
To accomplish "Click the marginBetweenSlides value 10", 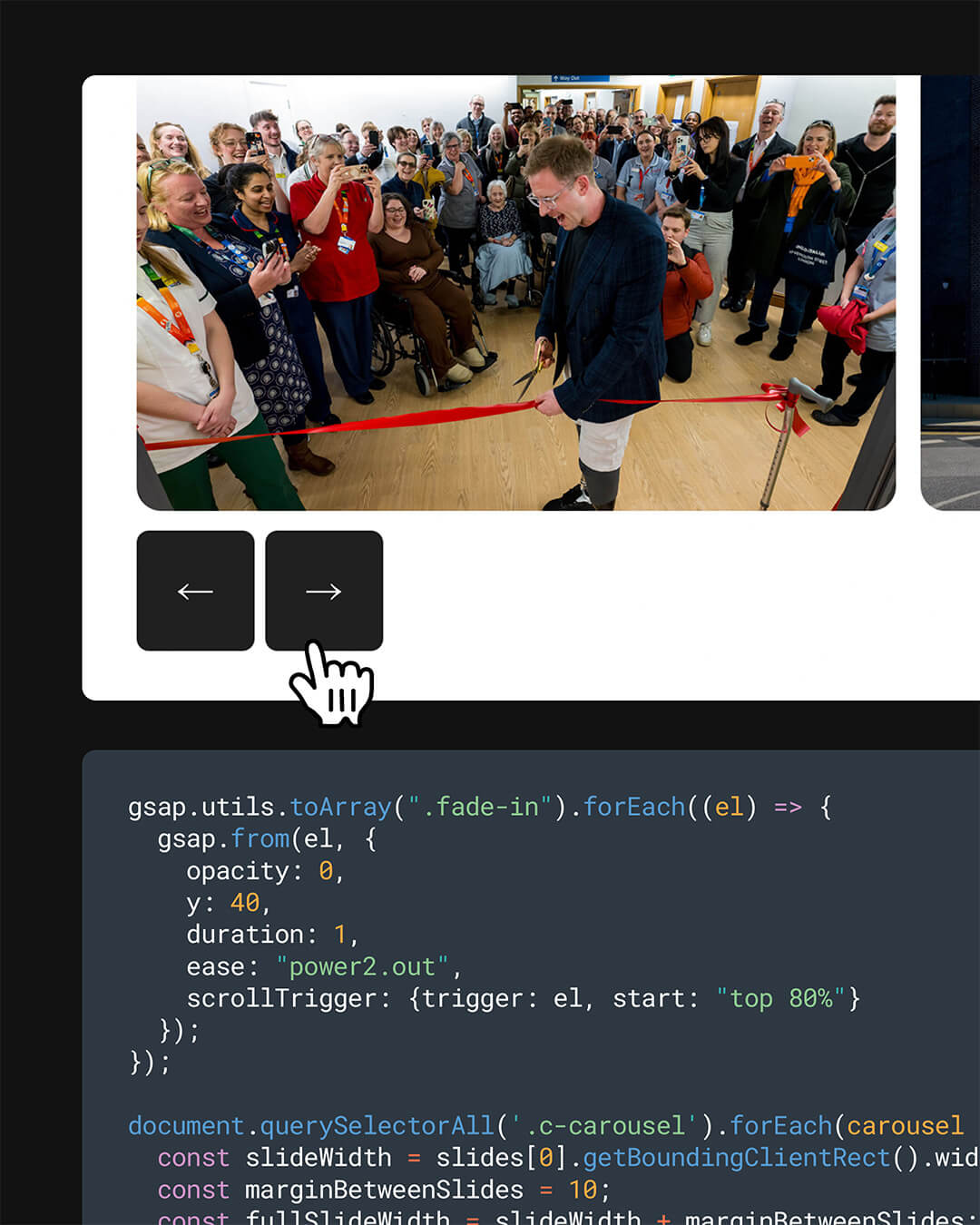I will 583,1190.
